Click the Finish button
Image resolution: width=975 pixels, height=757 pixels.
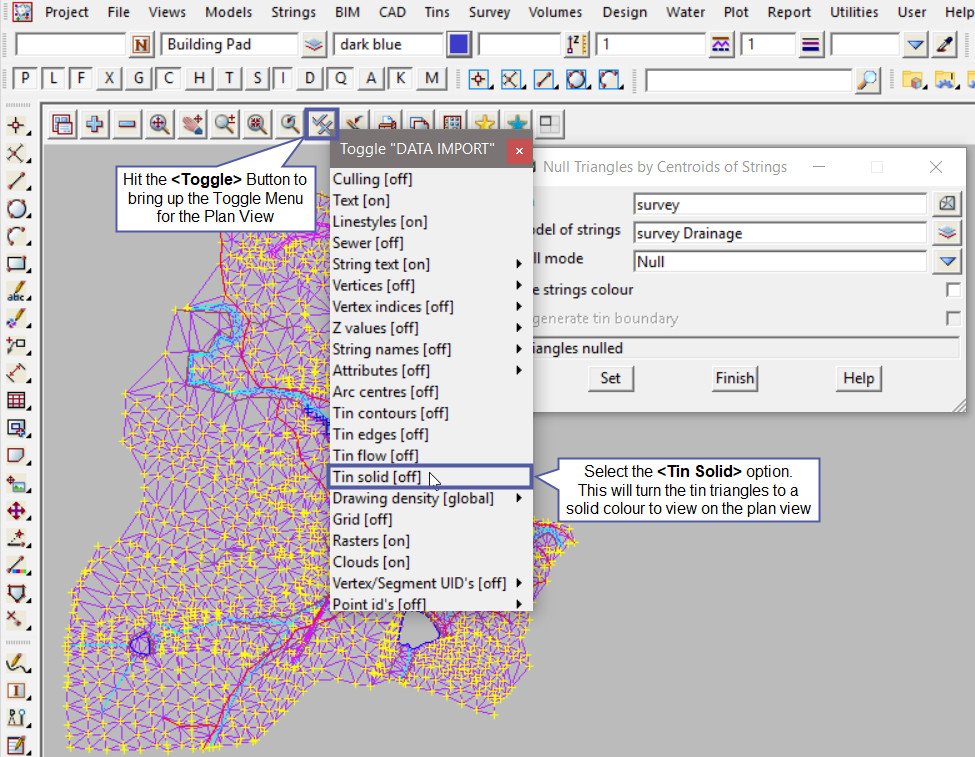734,378
